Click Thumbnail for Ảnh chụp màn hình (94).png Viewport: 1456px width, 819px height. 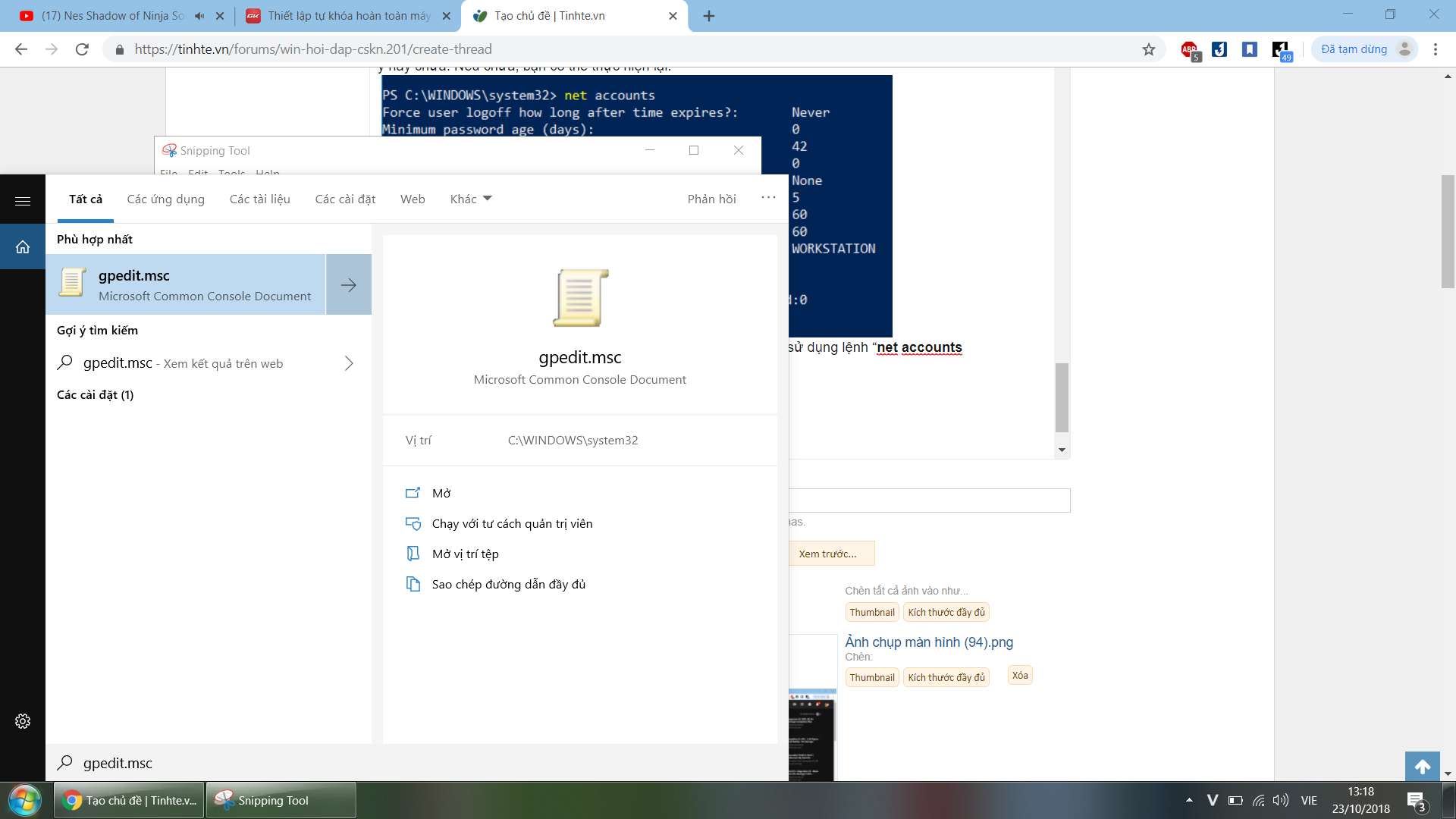872,677
